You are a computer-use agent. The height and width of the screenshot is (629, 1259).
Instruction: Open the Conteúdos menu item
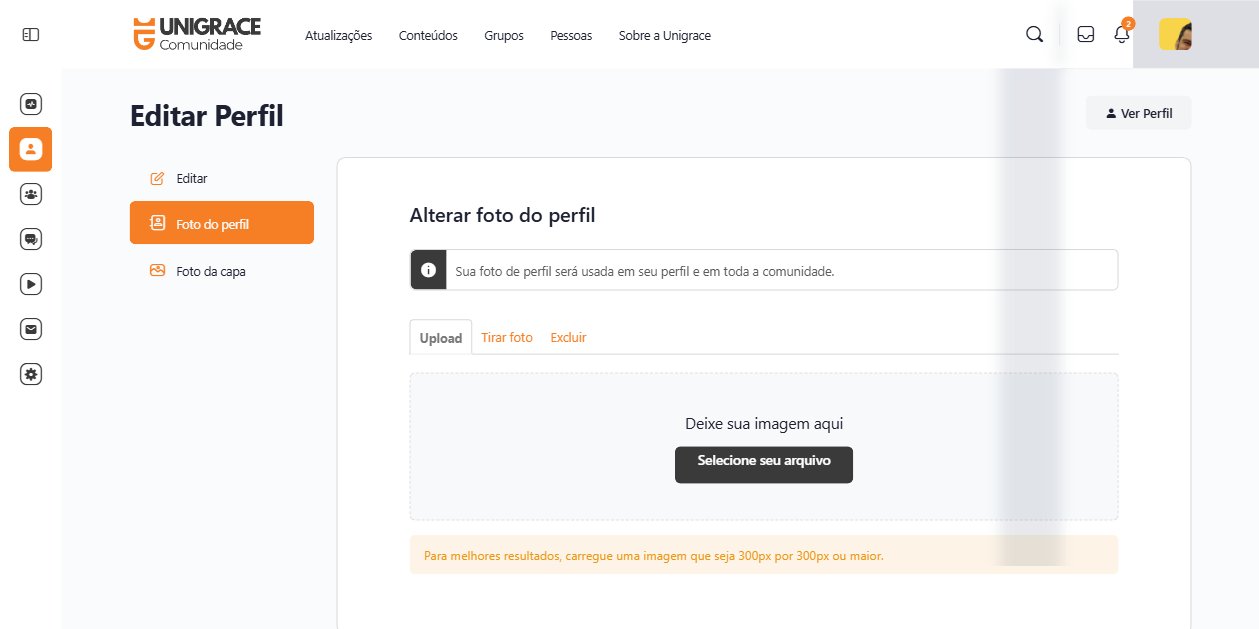click(x=428, y=35)
